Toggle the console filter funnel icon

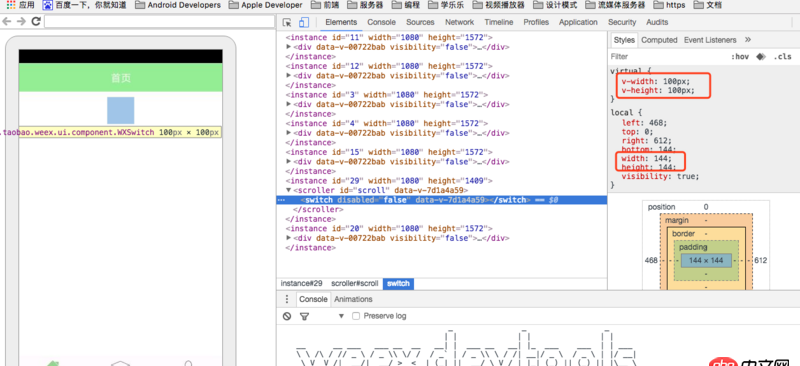[305, 316]
